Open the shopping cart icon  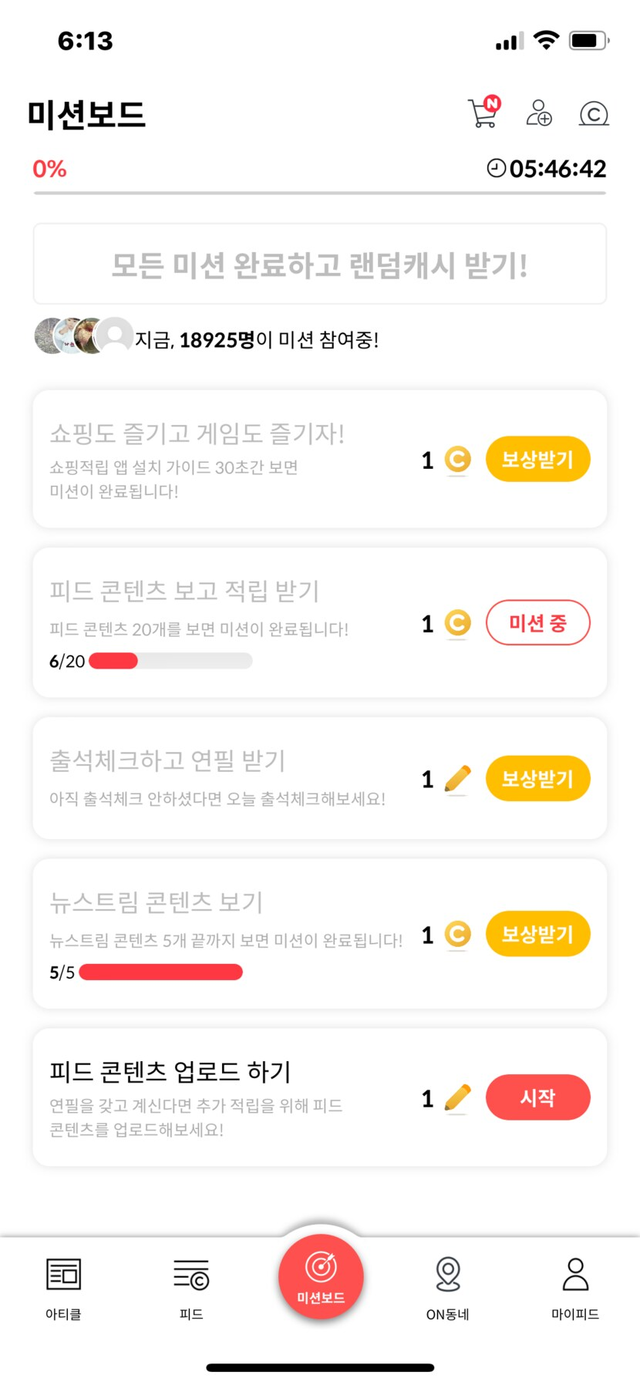pyautogui.click(x=483, y=112)
